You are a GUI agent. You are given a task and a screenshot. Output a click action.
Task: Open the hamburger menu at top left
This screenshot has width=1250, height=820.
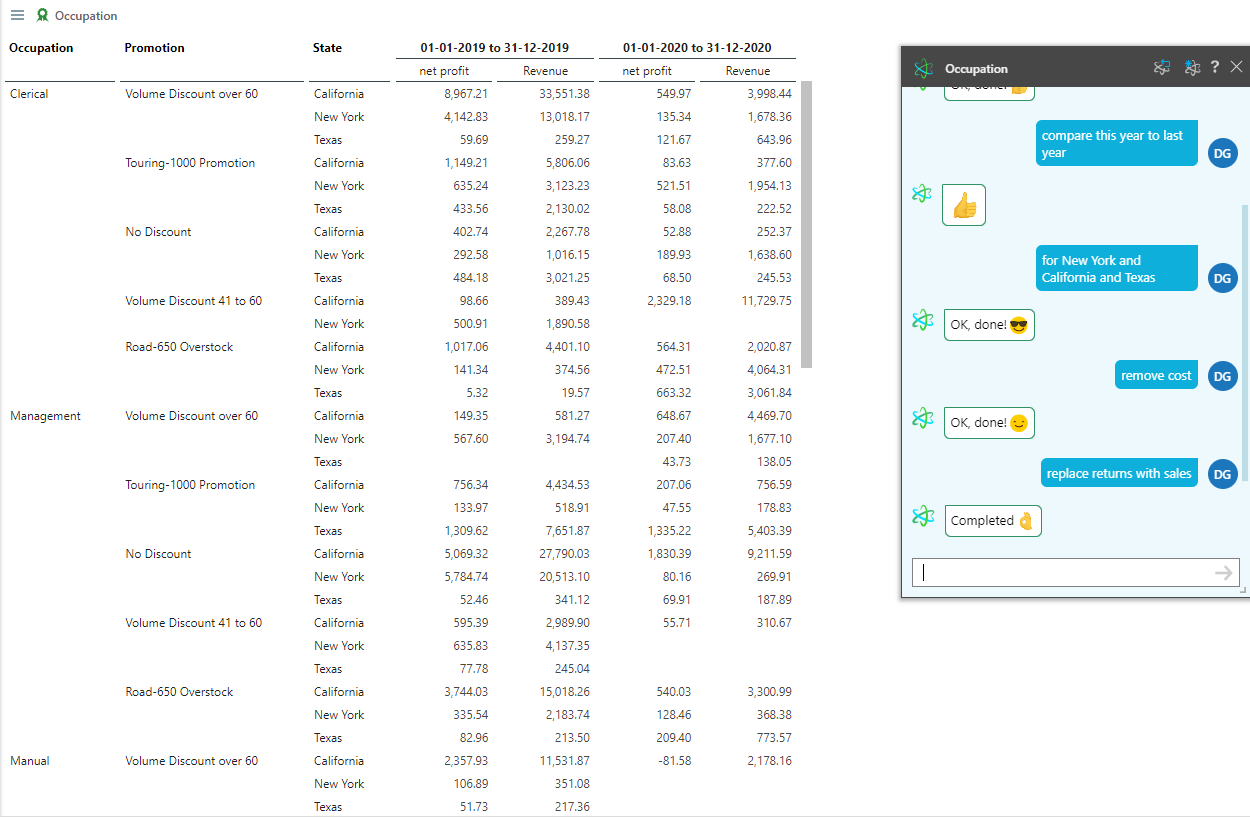(x=17, y=15)
